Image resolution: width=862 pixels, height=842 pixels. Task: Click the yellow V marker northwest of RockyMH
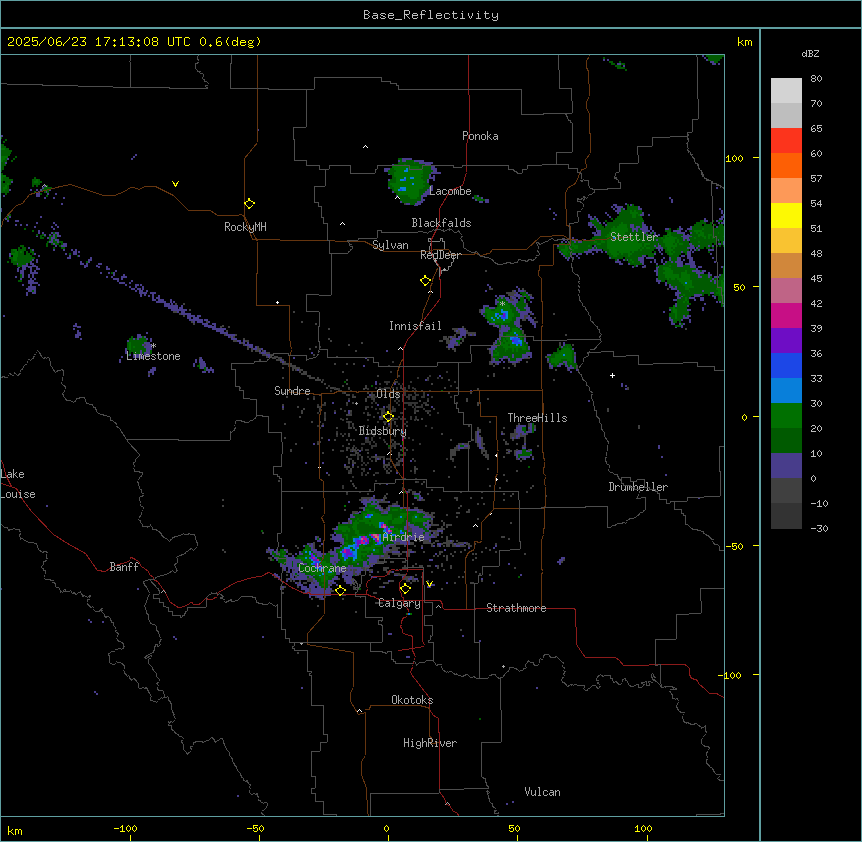pos(175,184)
